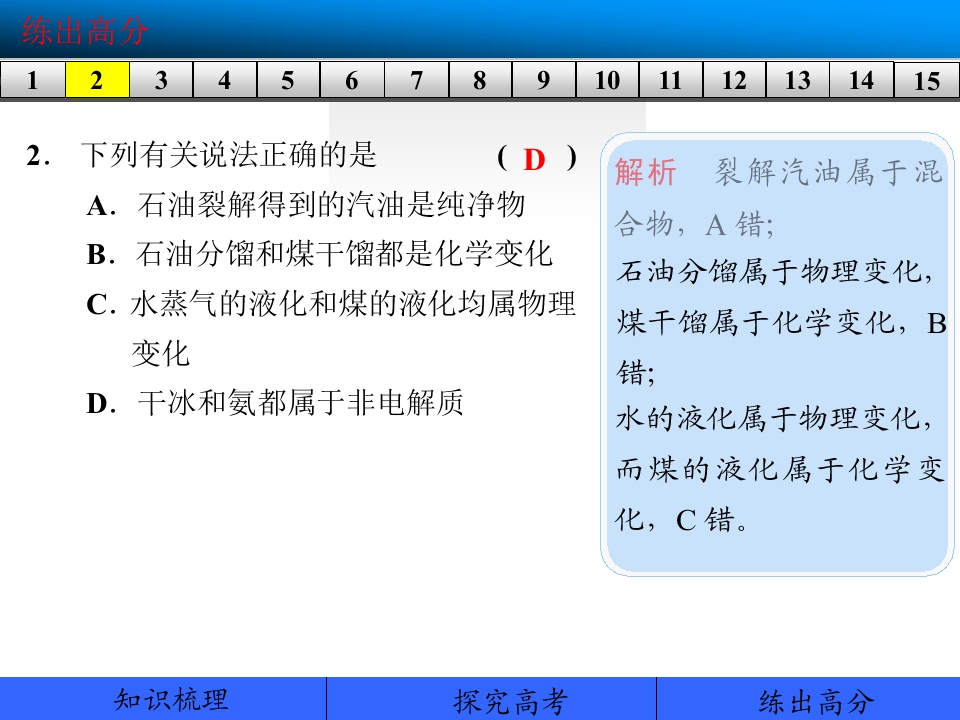Click explanation line 而煤的液化属于化学变
Viewport: 960px width, 720px height.
coord(781,470)
